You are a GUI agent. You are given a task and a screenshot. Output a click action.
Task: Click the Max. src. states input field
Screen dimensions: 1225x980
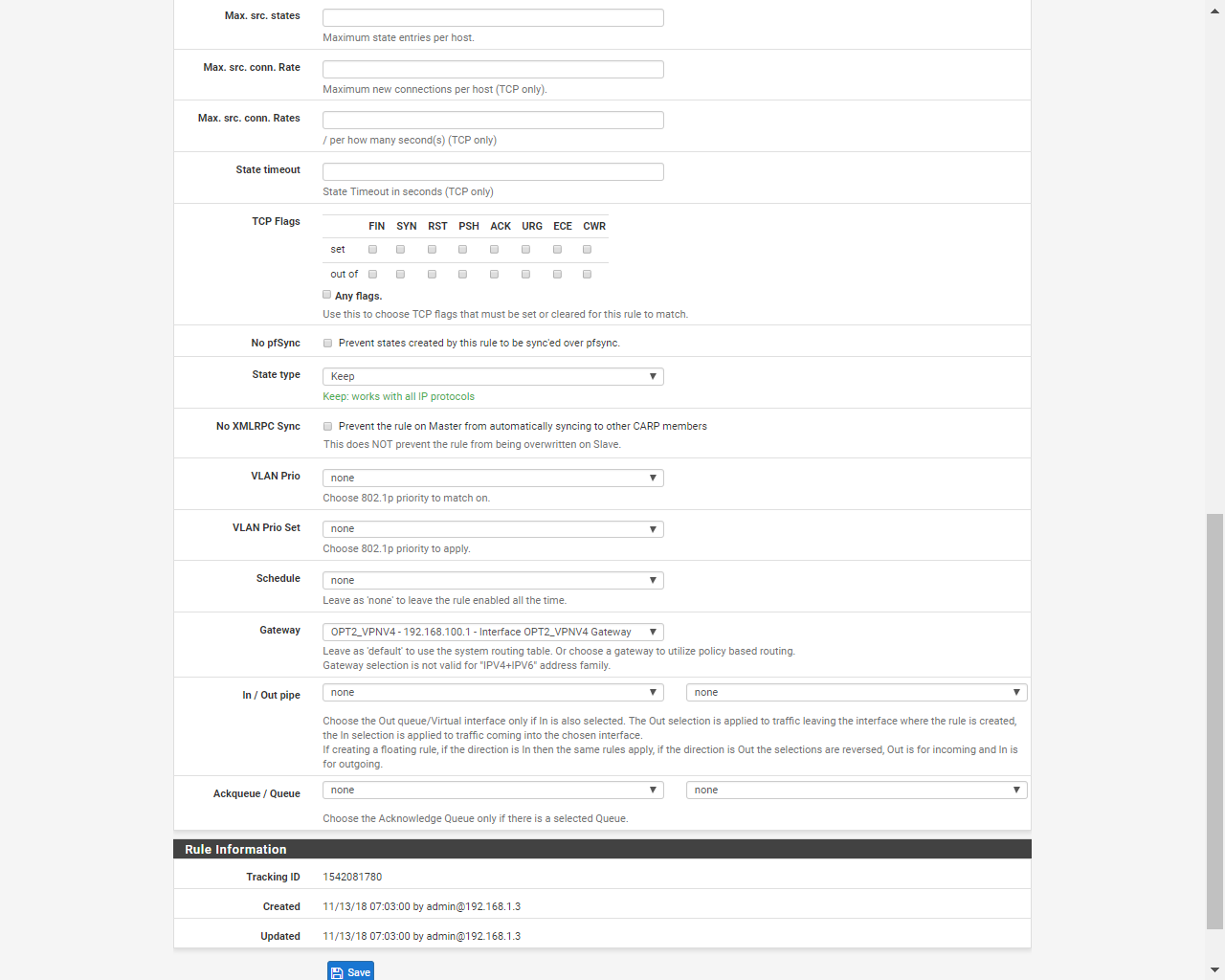tap(493, 17)
